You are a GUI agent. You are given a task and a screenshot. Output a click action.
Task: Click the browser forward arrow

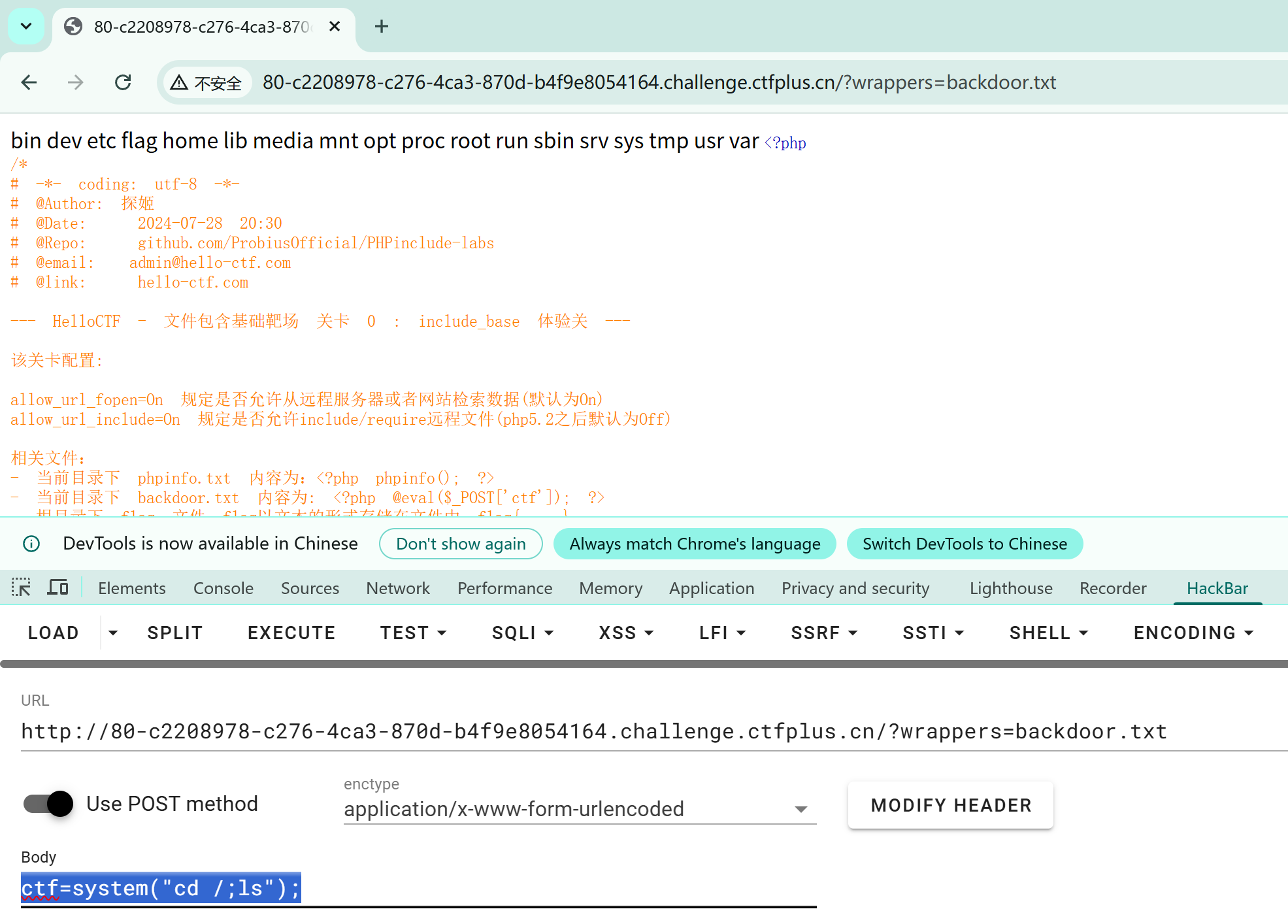coord(76,82)
